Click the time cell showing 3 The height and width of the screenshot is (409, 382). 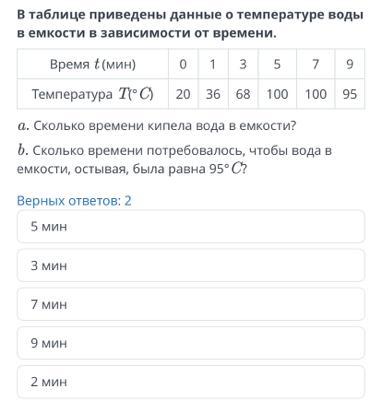coord(243,64)
